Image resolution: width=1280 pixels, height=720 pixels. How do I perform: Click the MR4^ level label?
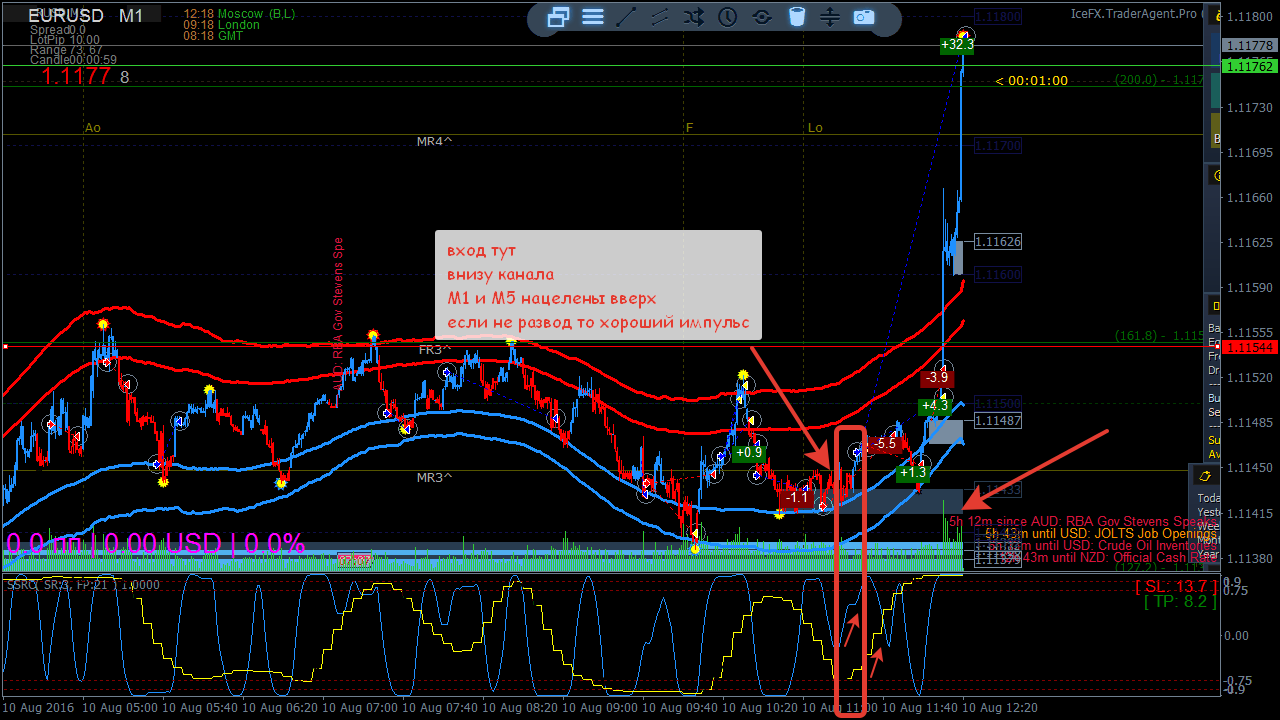435,142
